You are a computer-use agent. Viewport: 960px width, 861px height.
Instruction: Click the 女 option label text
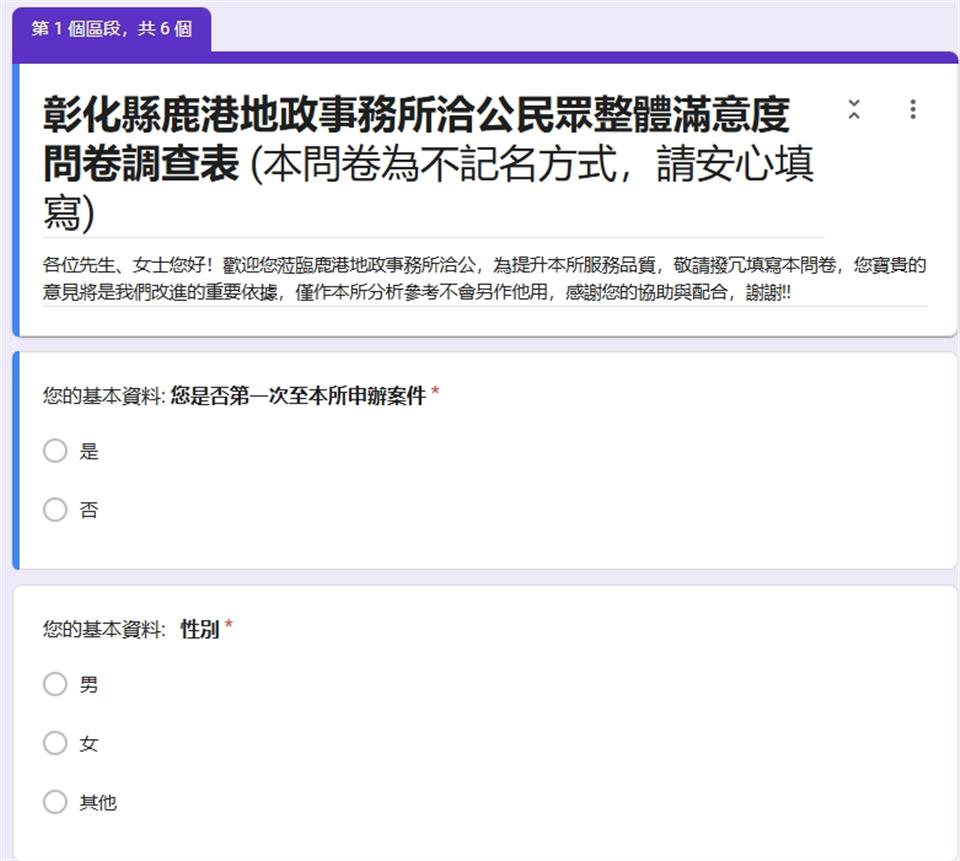[89, 743]
